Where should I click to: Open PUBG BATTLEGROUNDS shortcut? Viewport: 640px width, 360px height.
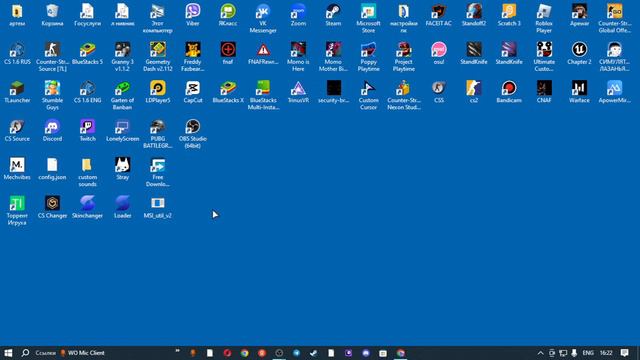pos(158,133)
